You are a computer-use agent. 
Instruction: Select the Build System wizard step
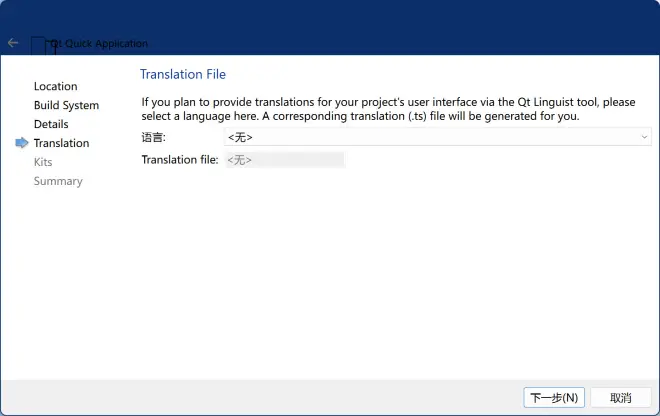pyautogui.click(x=67, y=105)
